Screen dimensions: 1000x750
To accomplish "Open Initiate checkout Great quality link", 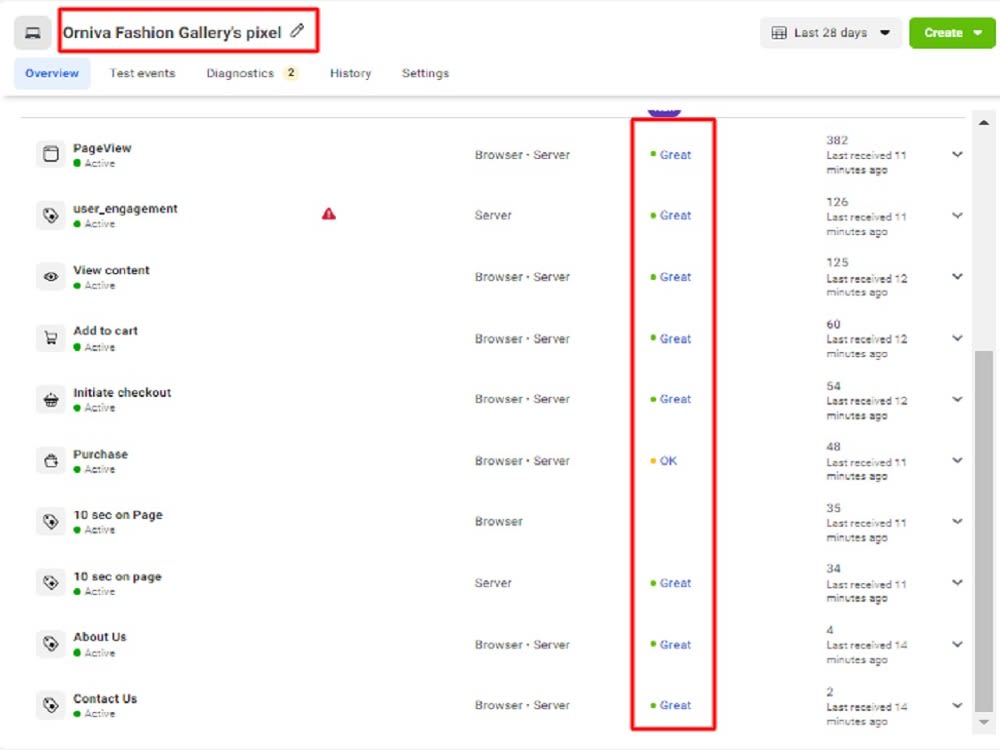I will [x=675, y=399].
